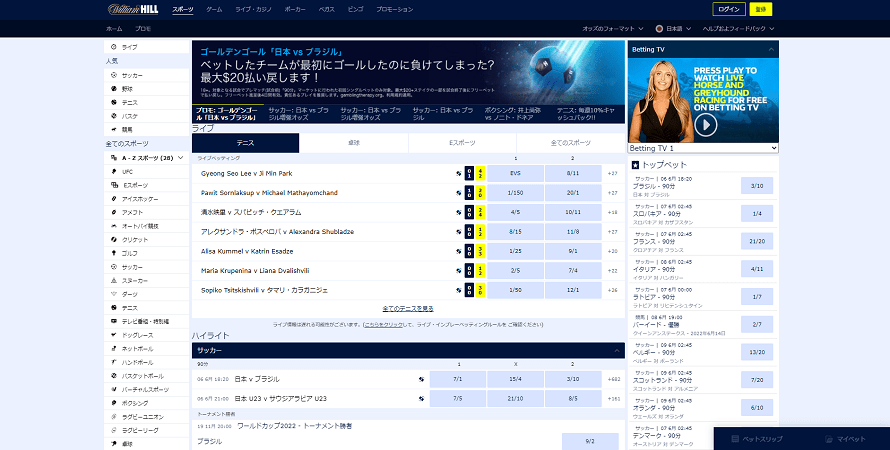890x450 pixels.
Task: Go to ホーム in sub navigation
Action: [x=114, y=28]
